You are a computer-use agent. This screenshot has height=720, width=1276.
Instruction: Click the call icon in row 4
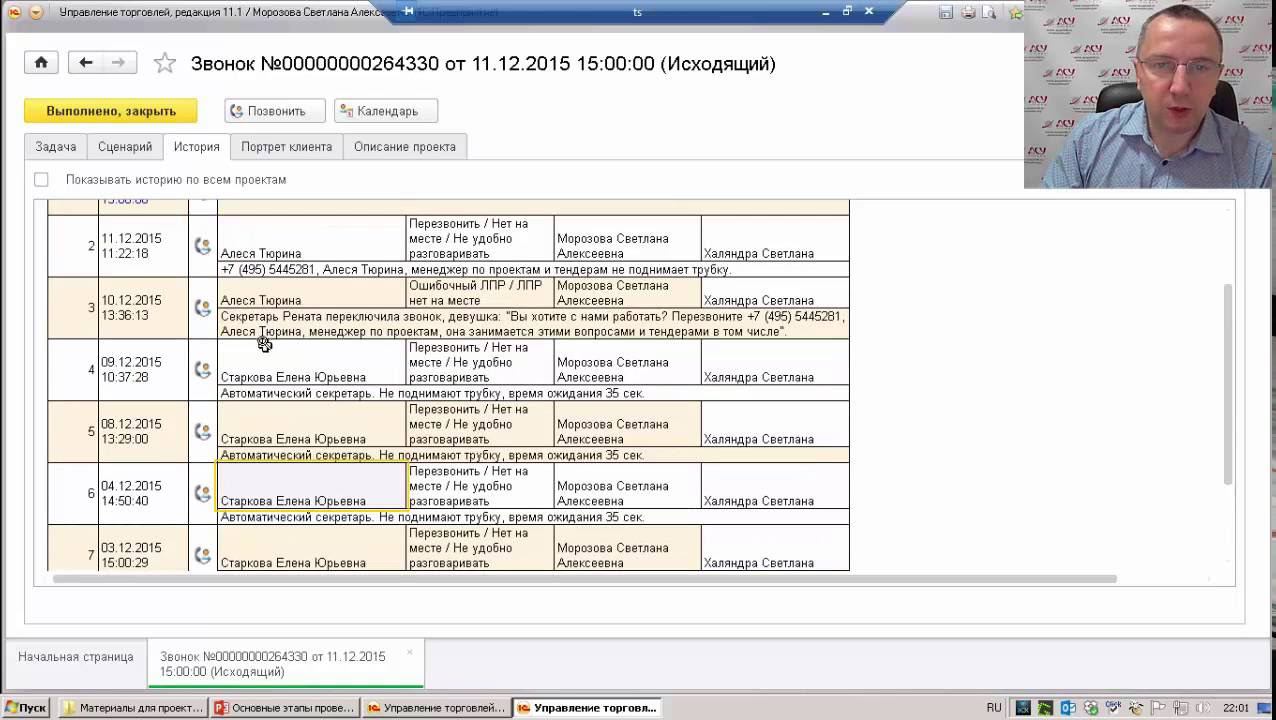click(203, 370)
